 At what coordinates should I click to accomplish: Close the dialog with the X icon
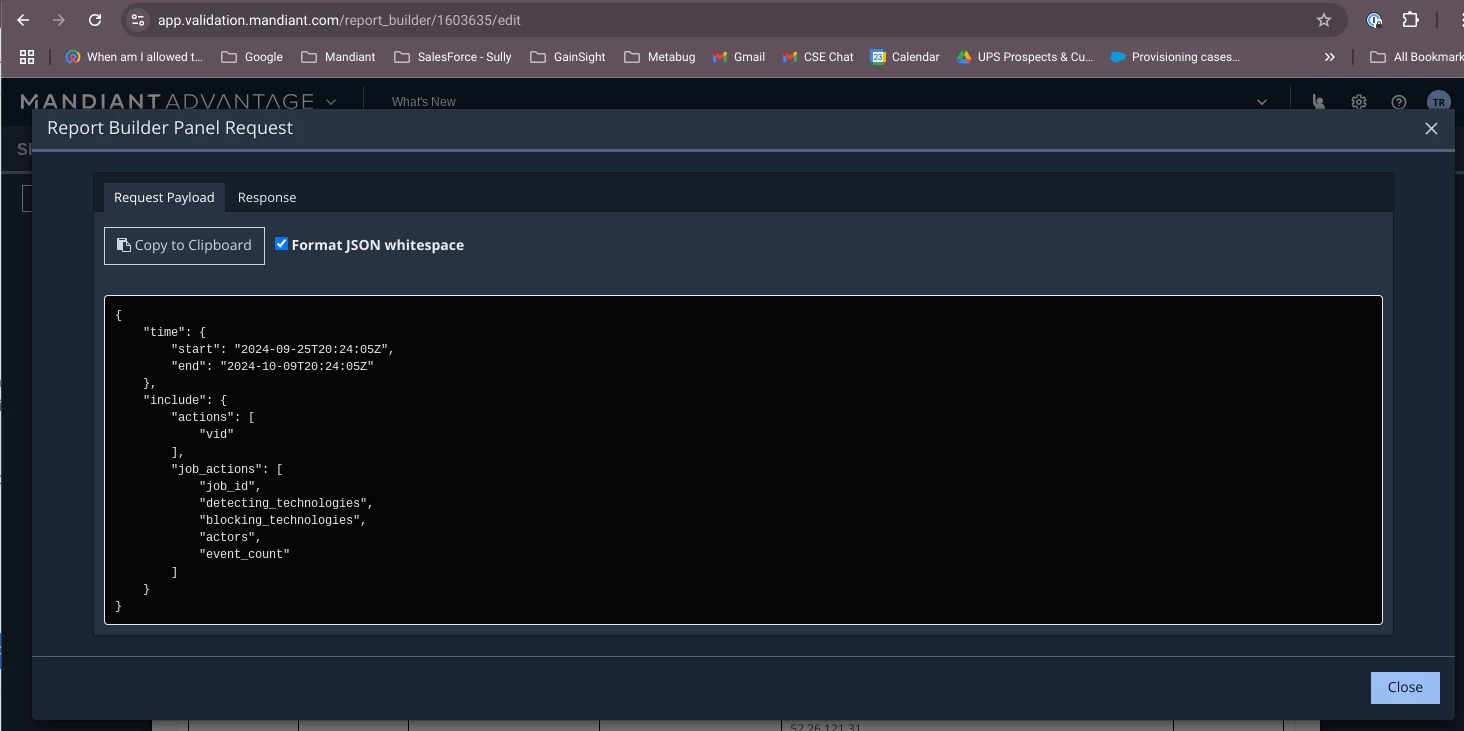(x=1431, y=128)
